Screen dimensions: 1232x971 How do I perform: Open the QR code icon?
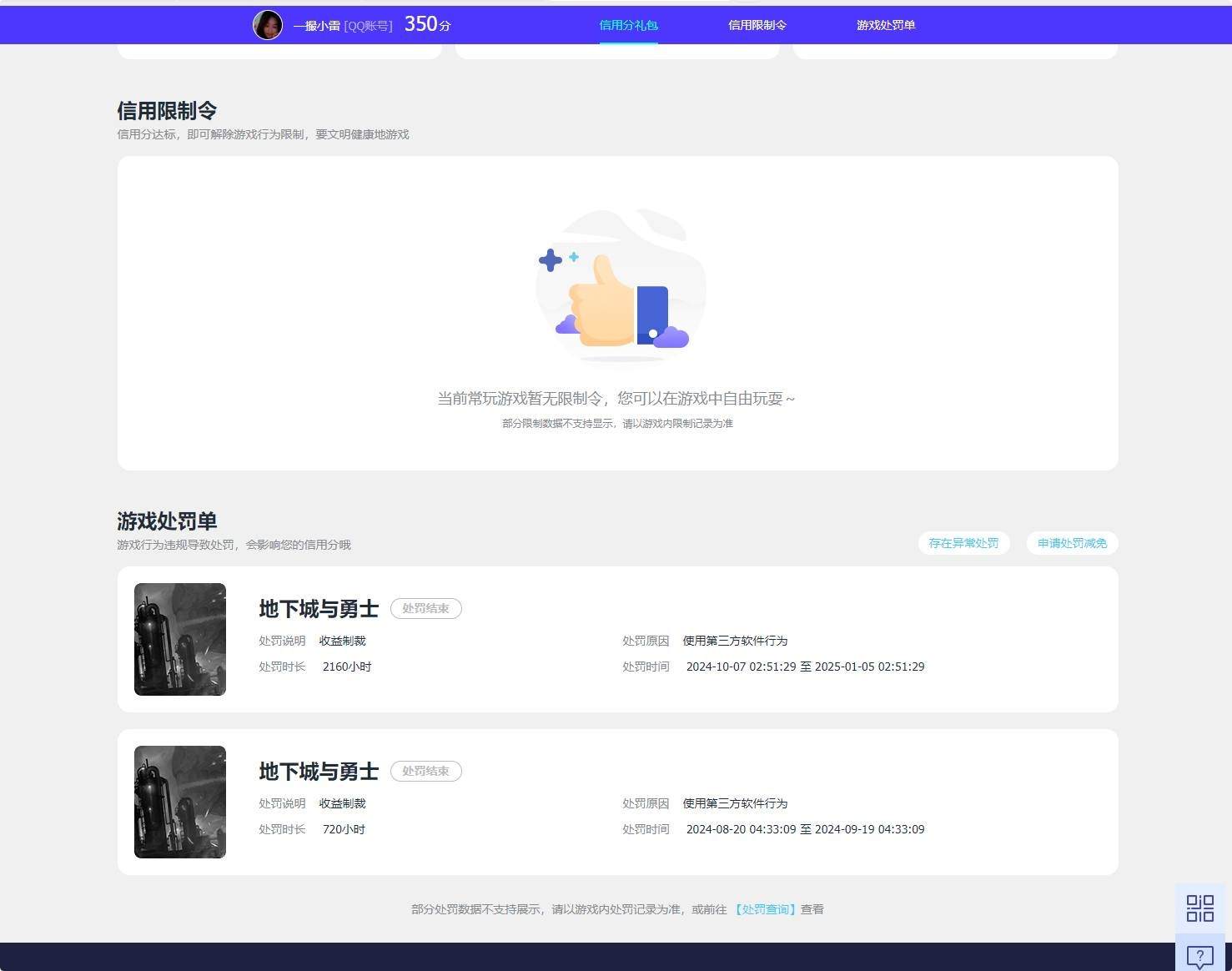click(x=1199, y=908)
